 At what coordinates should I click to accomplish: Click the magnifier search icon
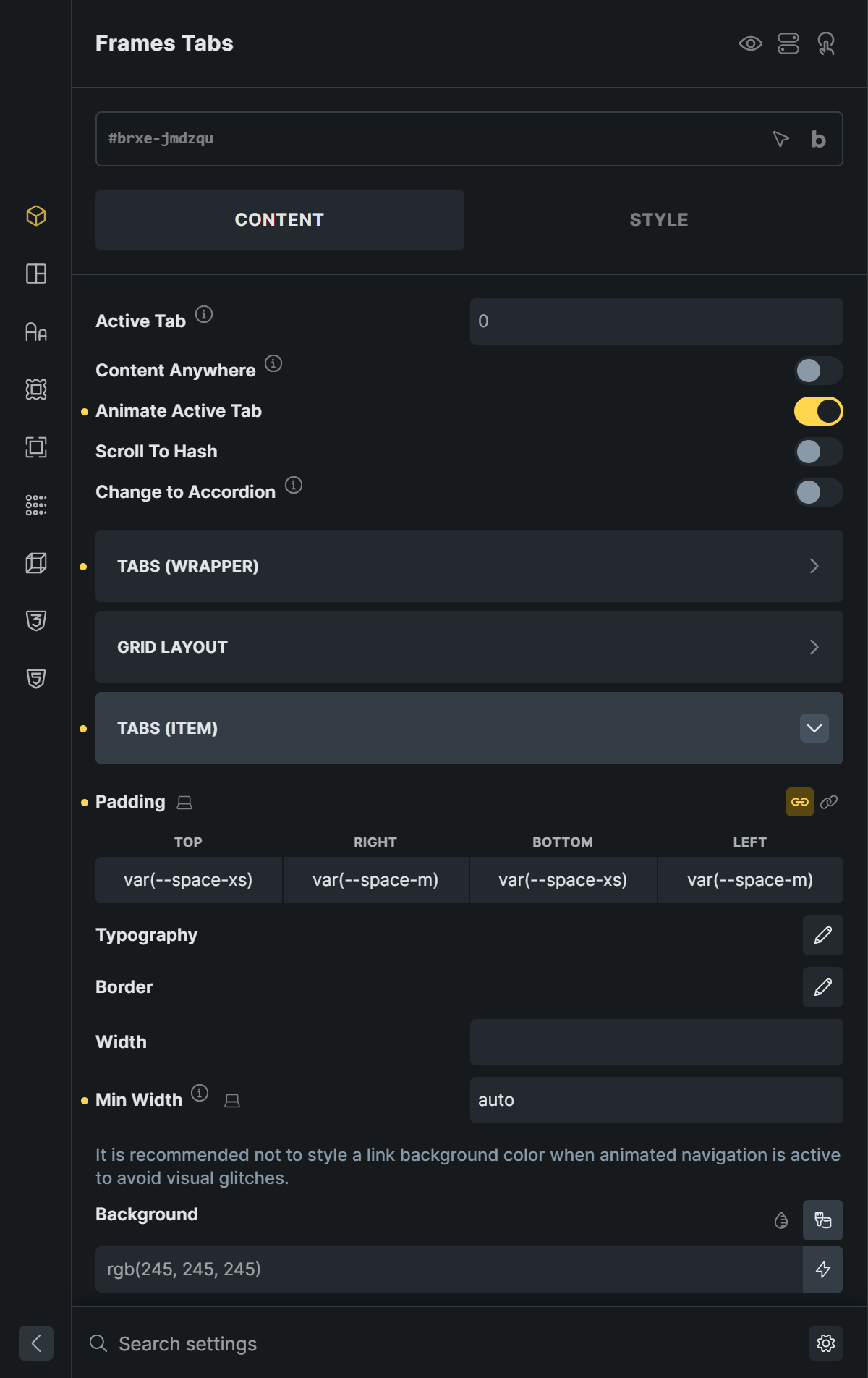coord(98,1343)
